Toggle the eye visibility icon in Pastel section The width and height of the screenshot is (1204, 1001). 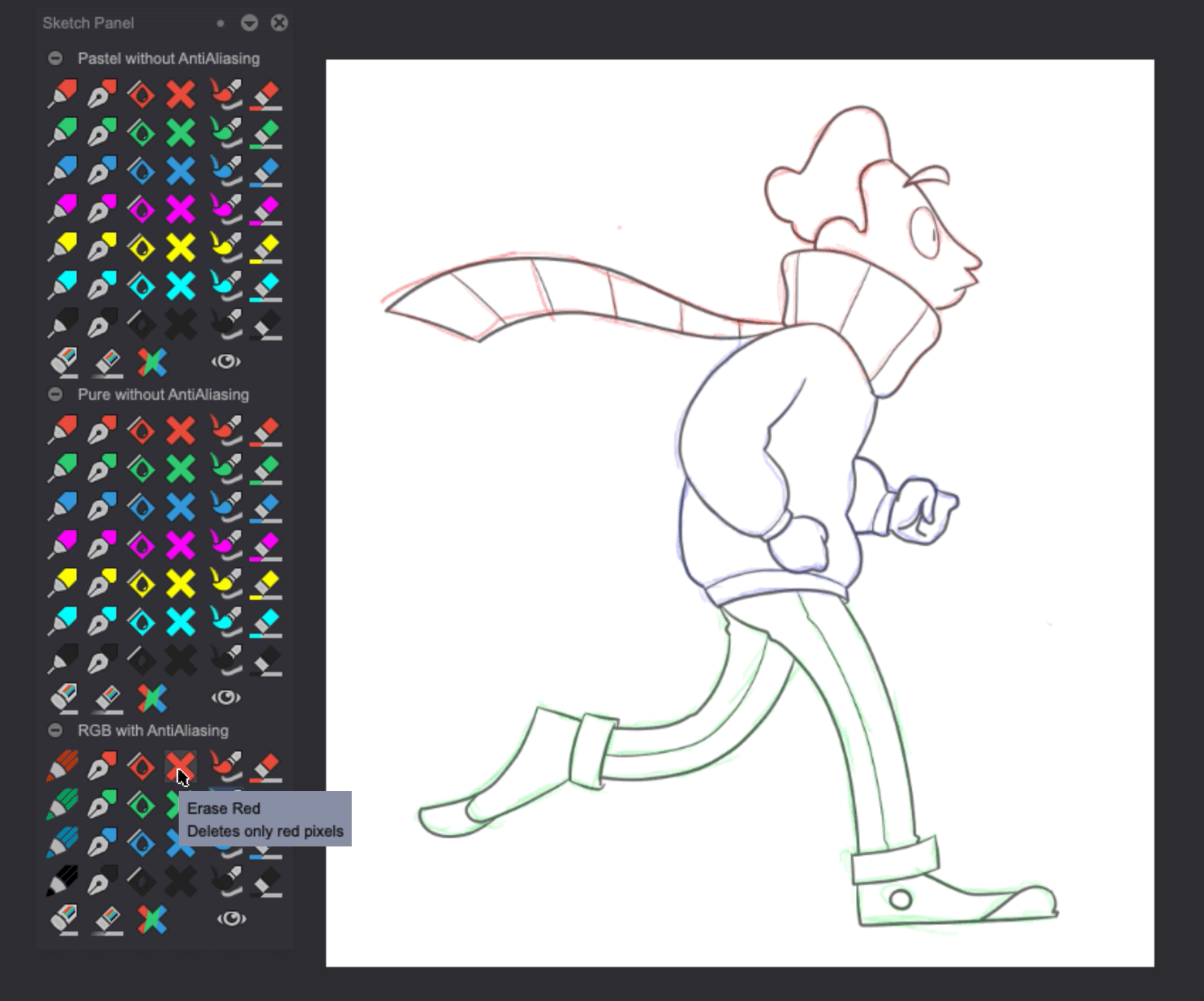225,362
